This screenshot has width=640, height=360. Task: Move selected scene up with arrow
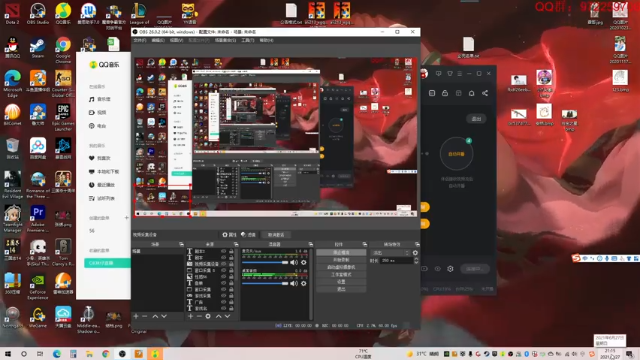pos(155,316)
